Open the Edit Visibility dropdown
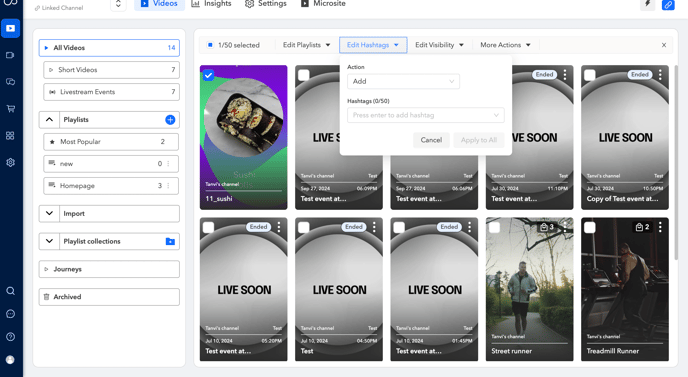Image resolution: width=688 pixels, height=377 pixels. click(x=439, y=45)
